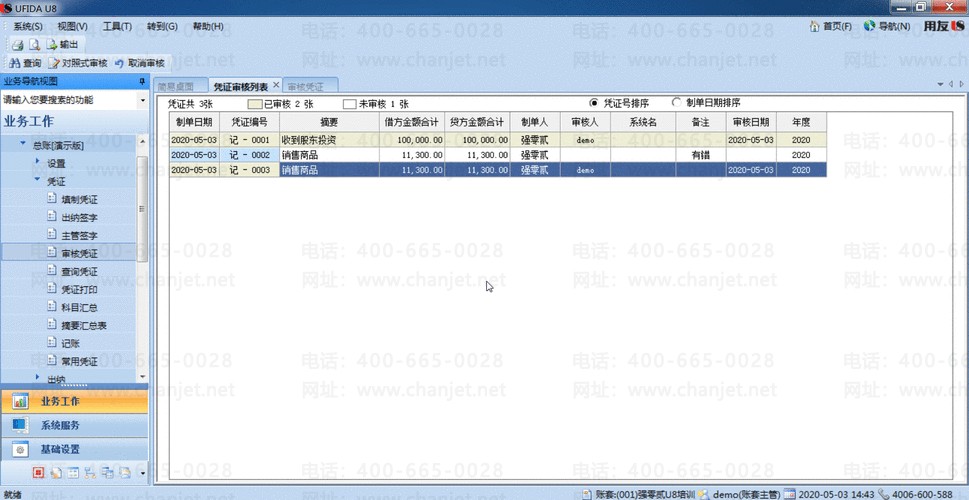Click the 查询 binoculars search icon

tap(14, 63)
